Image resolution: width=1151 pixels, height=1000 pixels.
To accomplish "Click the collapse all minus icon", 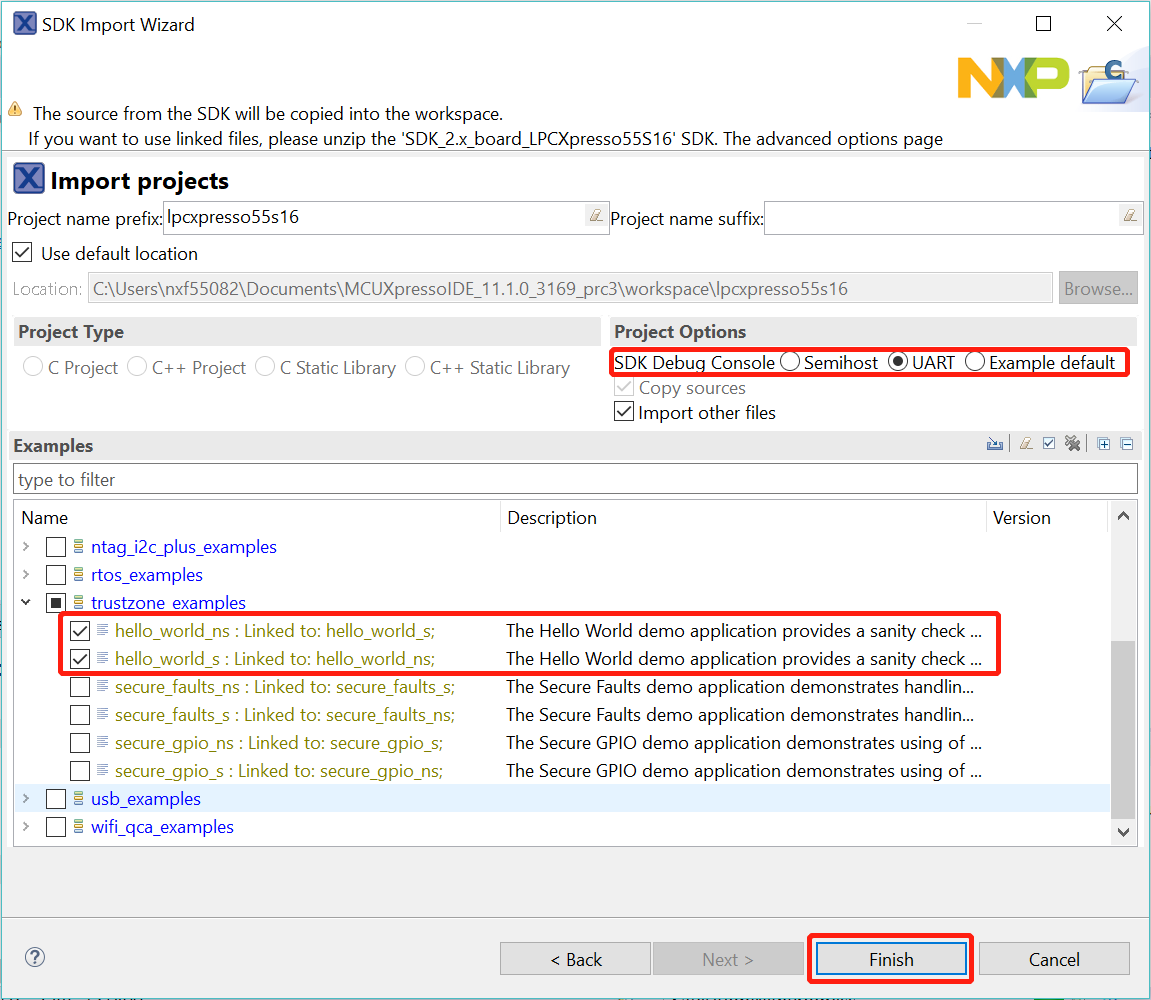I will (1127, 444).
